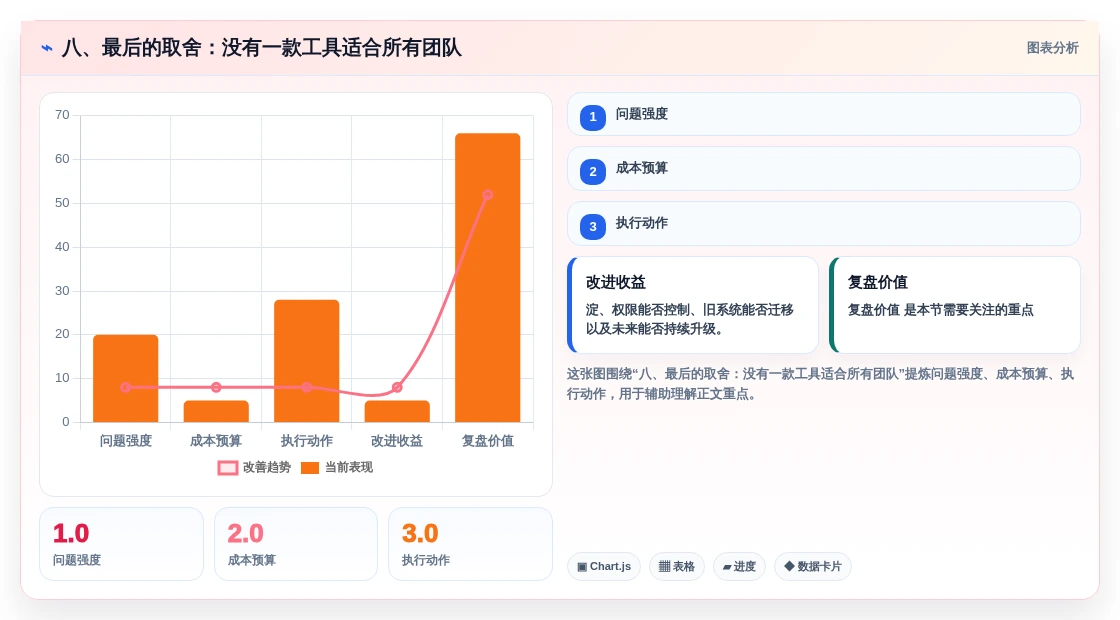Click the text 复盘价值 是本节需要关注的重点
Screen dimensions: 1120x620
[x=941, y=310]
